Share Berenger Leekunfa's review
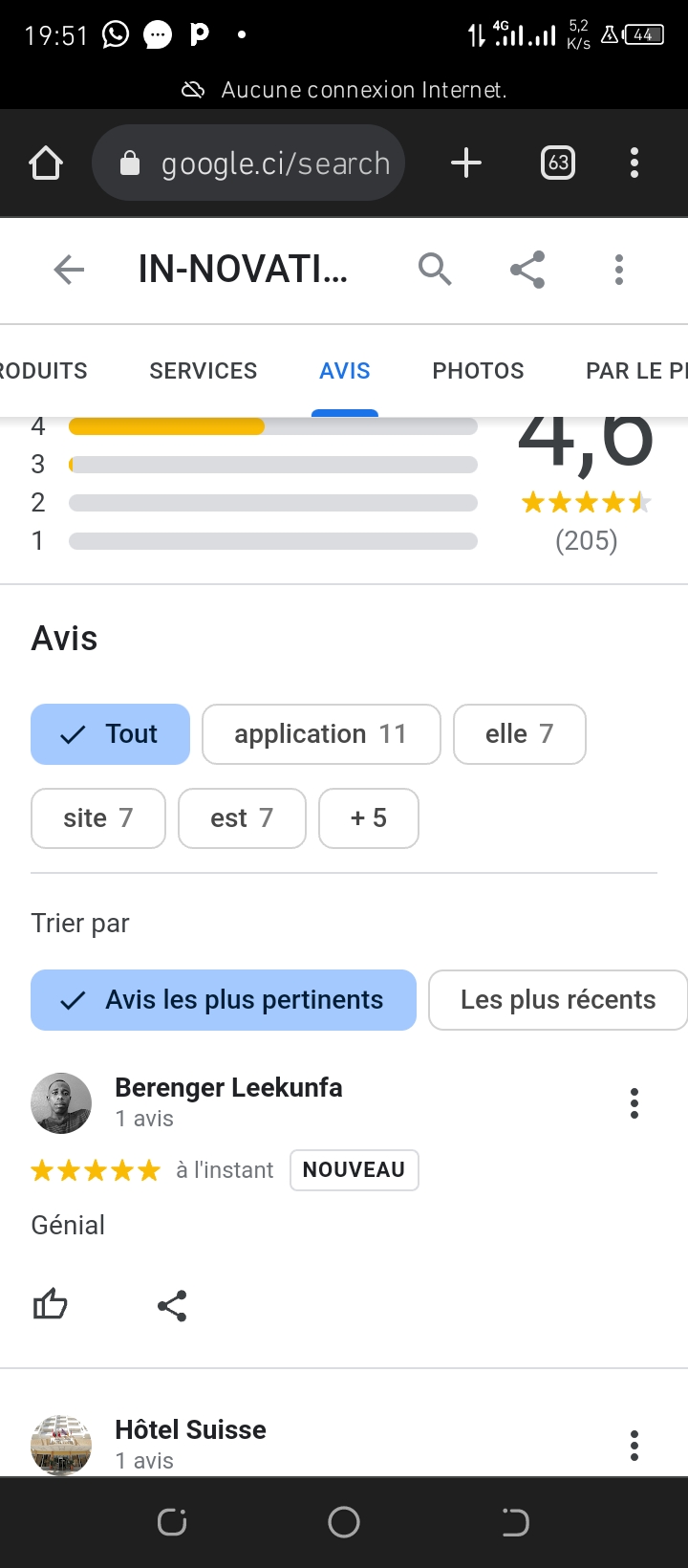 [x=172, y=1306]
